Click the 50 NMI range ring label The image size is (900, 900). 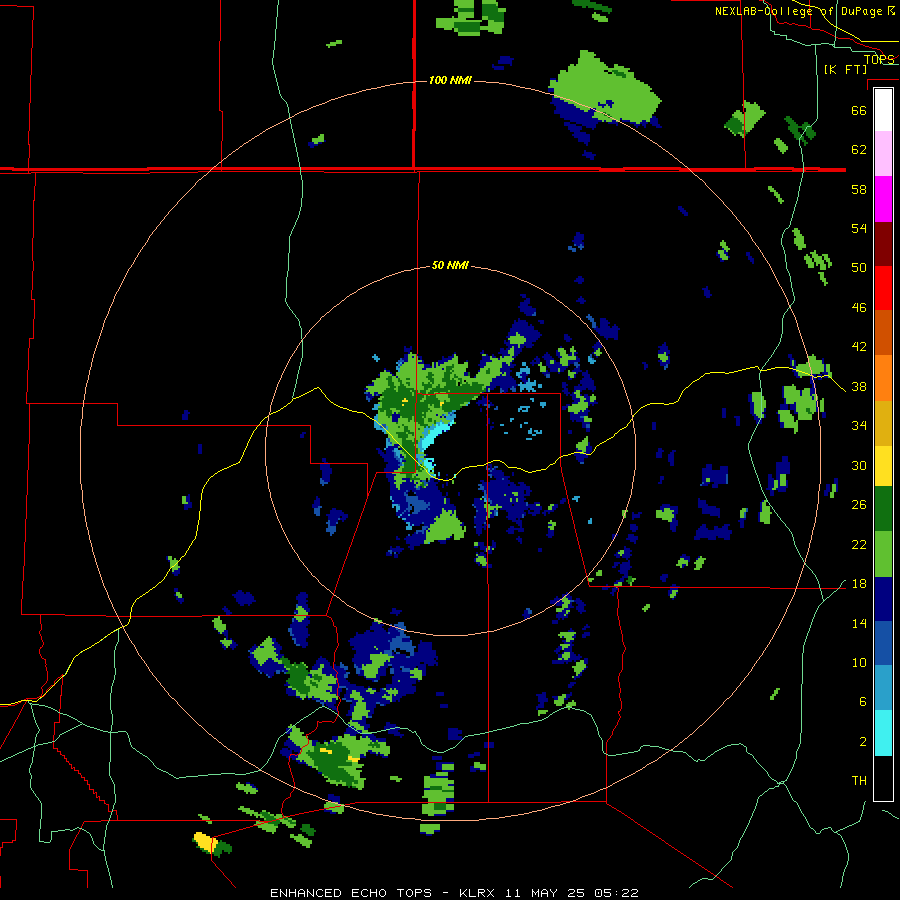(x=450, y=265)
